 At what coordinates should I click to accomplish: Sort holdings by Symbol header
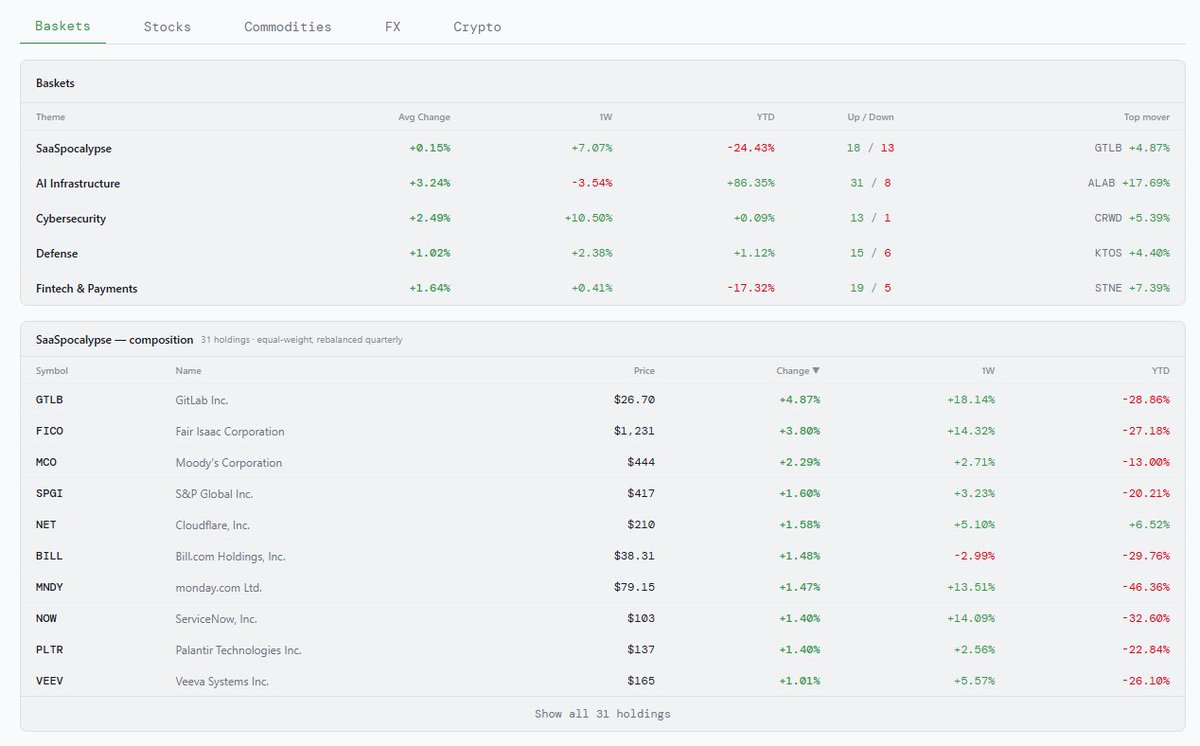point(52,371)
